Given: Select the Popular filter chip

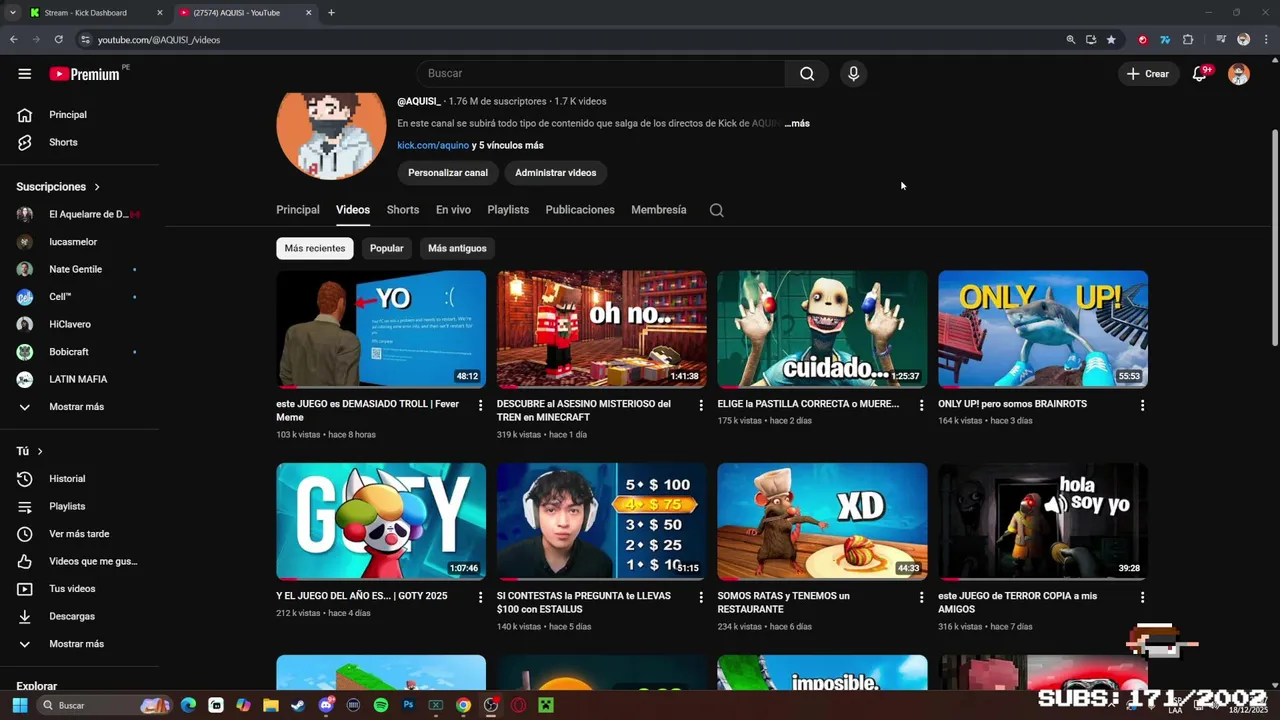Looking at the screenshot, I should pyautogui.click(x=387, y=248).
